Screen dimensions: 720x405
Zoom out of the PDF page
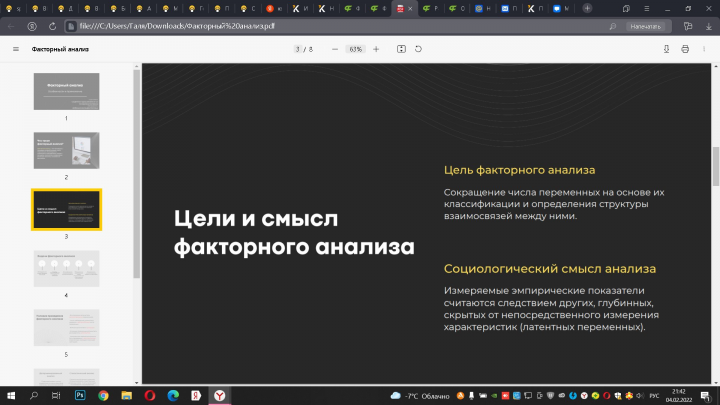click(335, 49)
